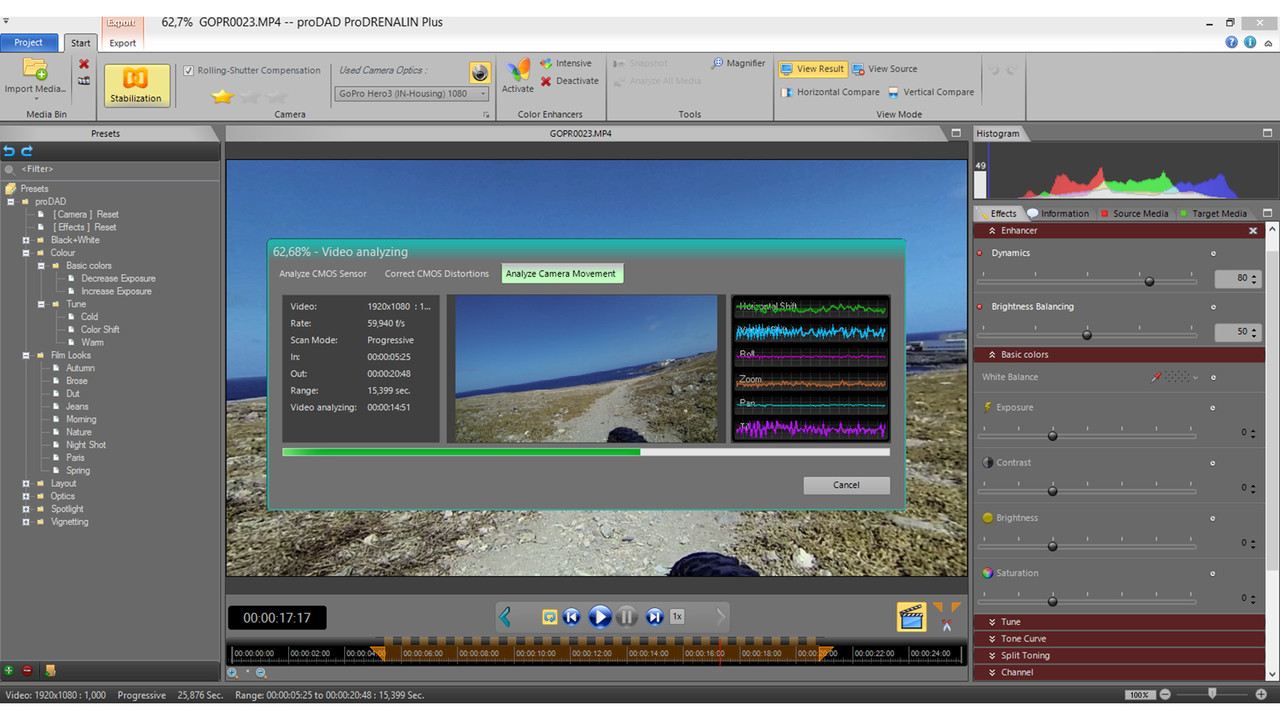Click the Import Media icon
The height and width of the screenshot is (720, 1280).
[x=35, y=69]
